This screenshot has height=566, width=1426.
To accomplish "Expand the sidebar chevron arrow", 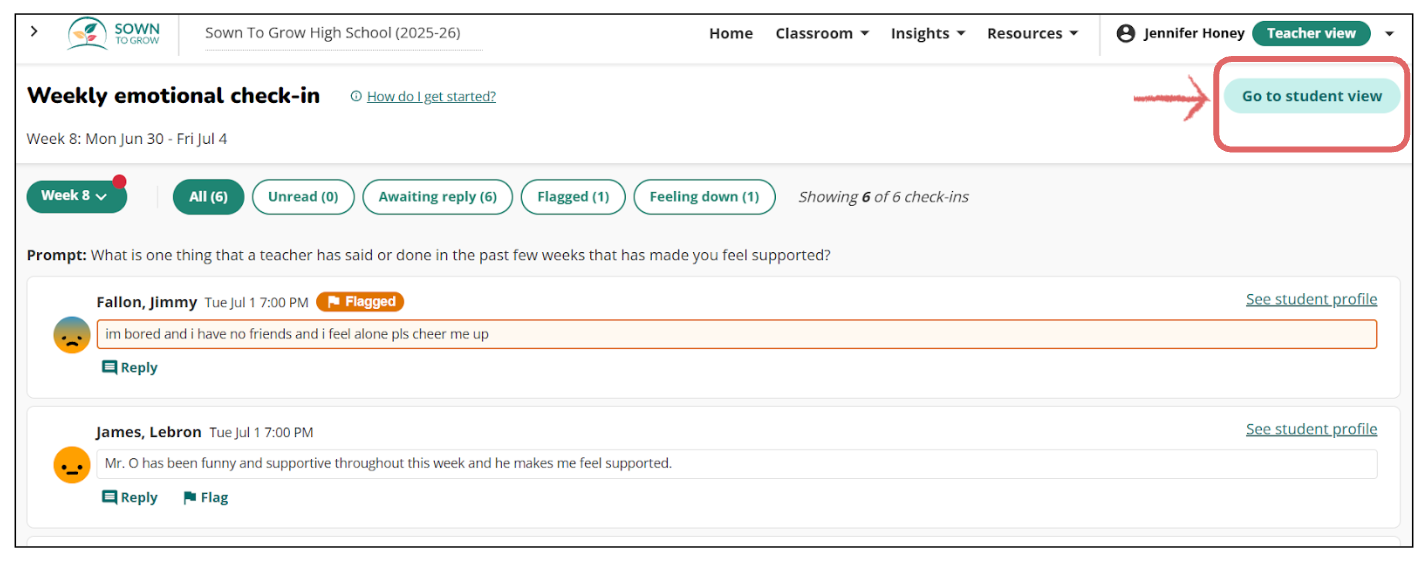I will [35, 31].
